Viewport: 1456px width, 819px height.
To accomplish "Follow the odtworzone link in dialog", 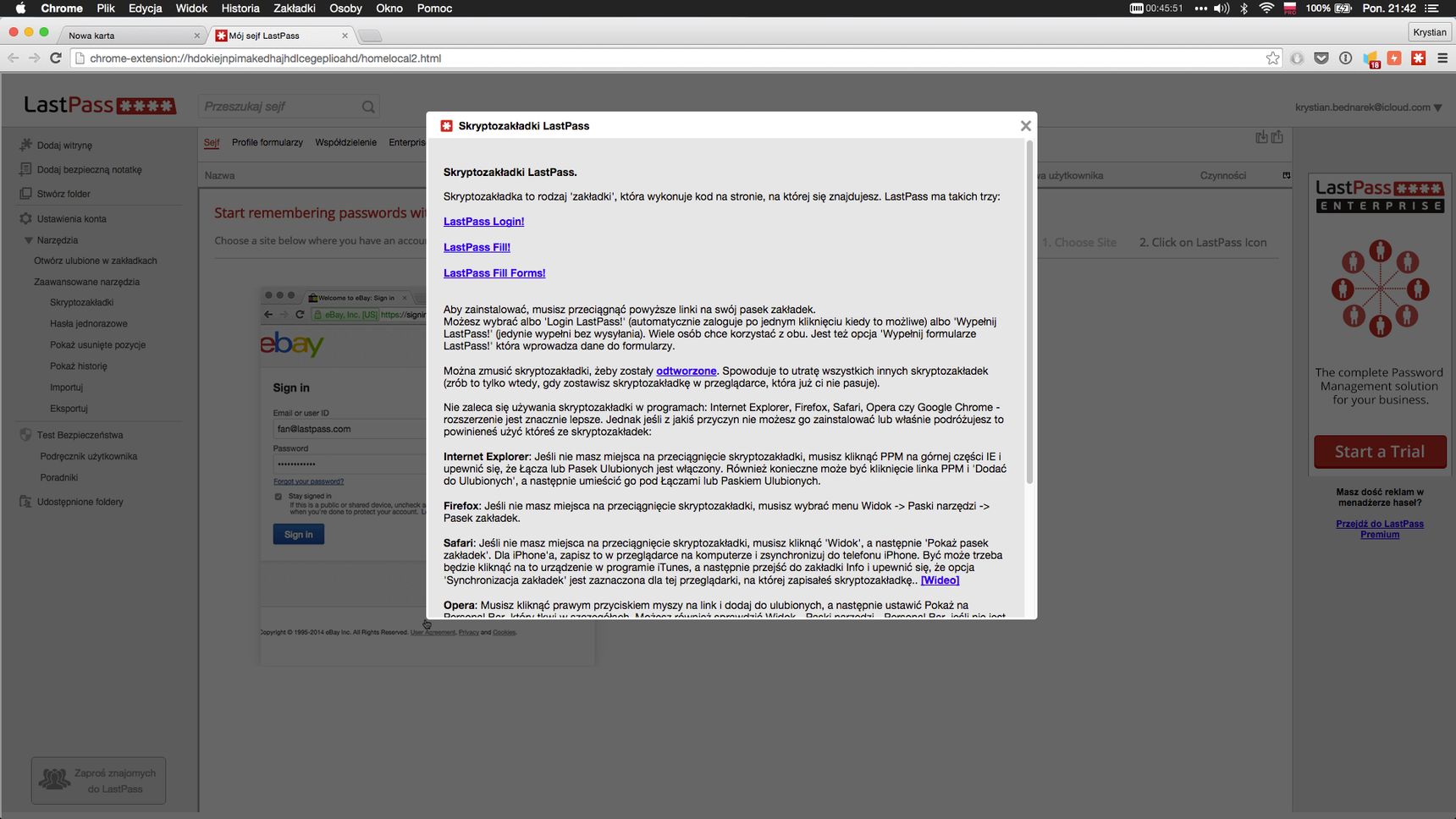I will pos(686,371).
